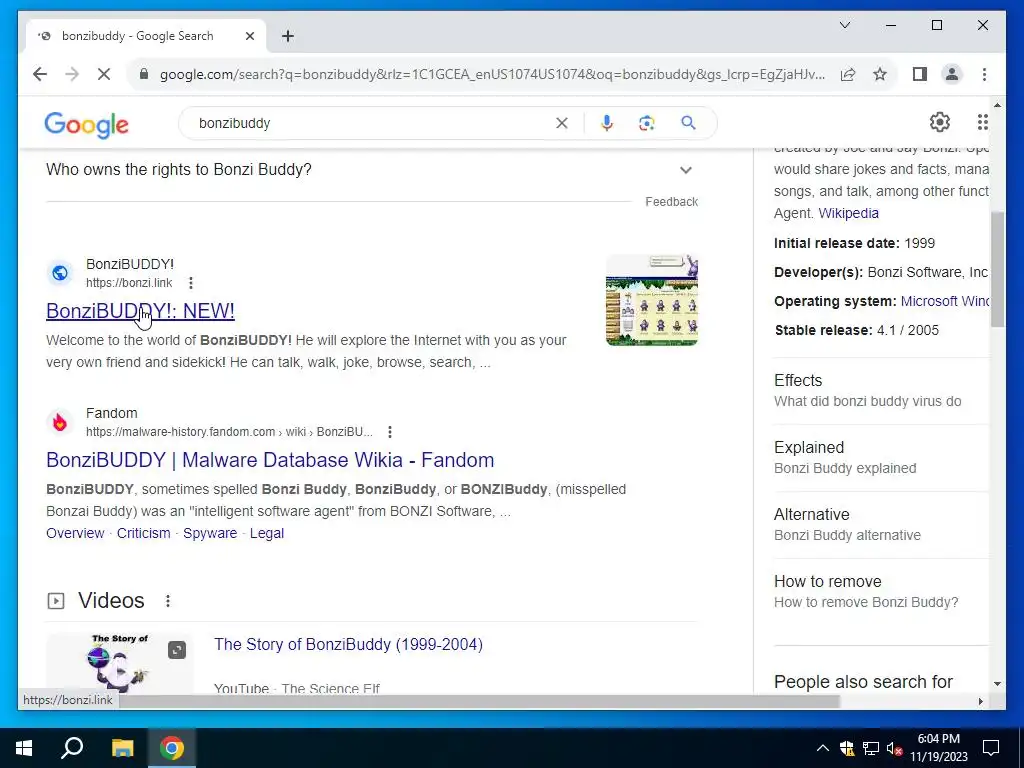The width and height of the screenshot is (1024, 768).
Task: Select the Explained related search
Action: click(x=881, y=457)
